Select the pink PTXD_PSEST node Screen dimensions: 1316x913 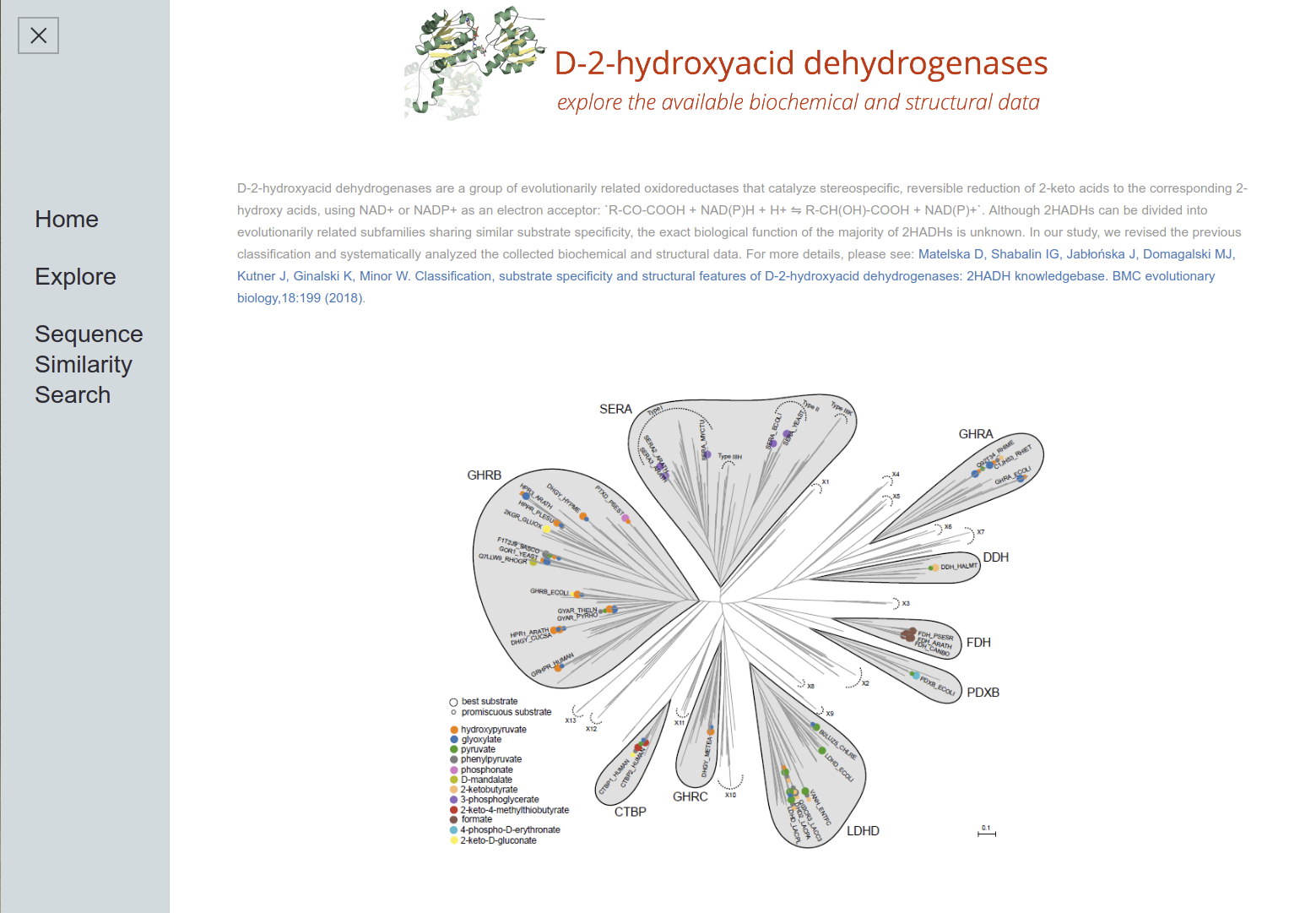(x=626, y=519)
